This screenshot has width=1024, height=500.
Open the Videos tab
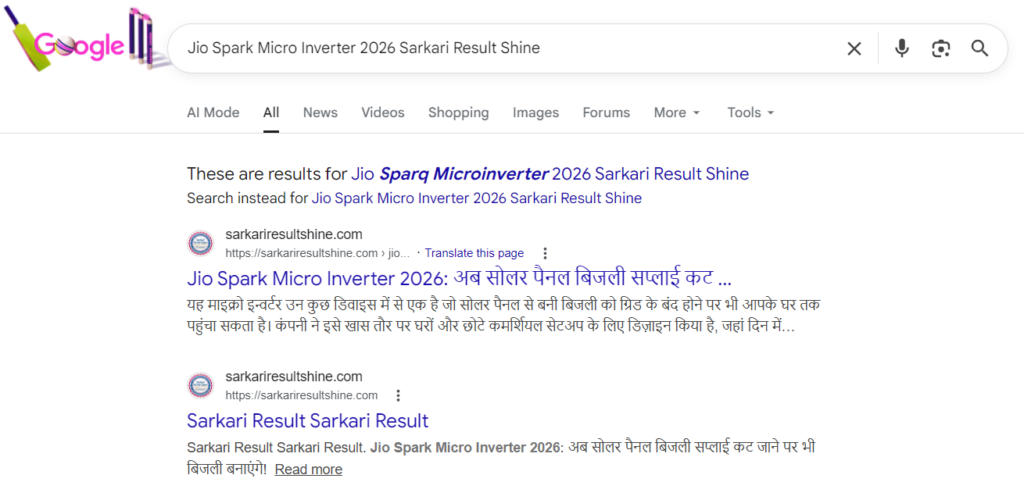click(x=383, y=113)
